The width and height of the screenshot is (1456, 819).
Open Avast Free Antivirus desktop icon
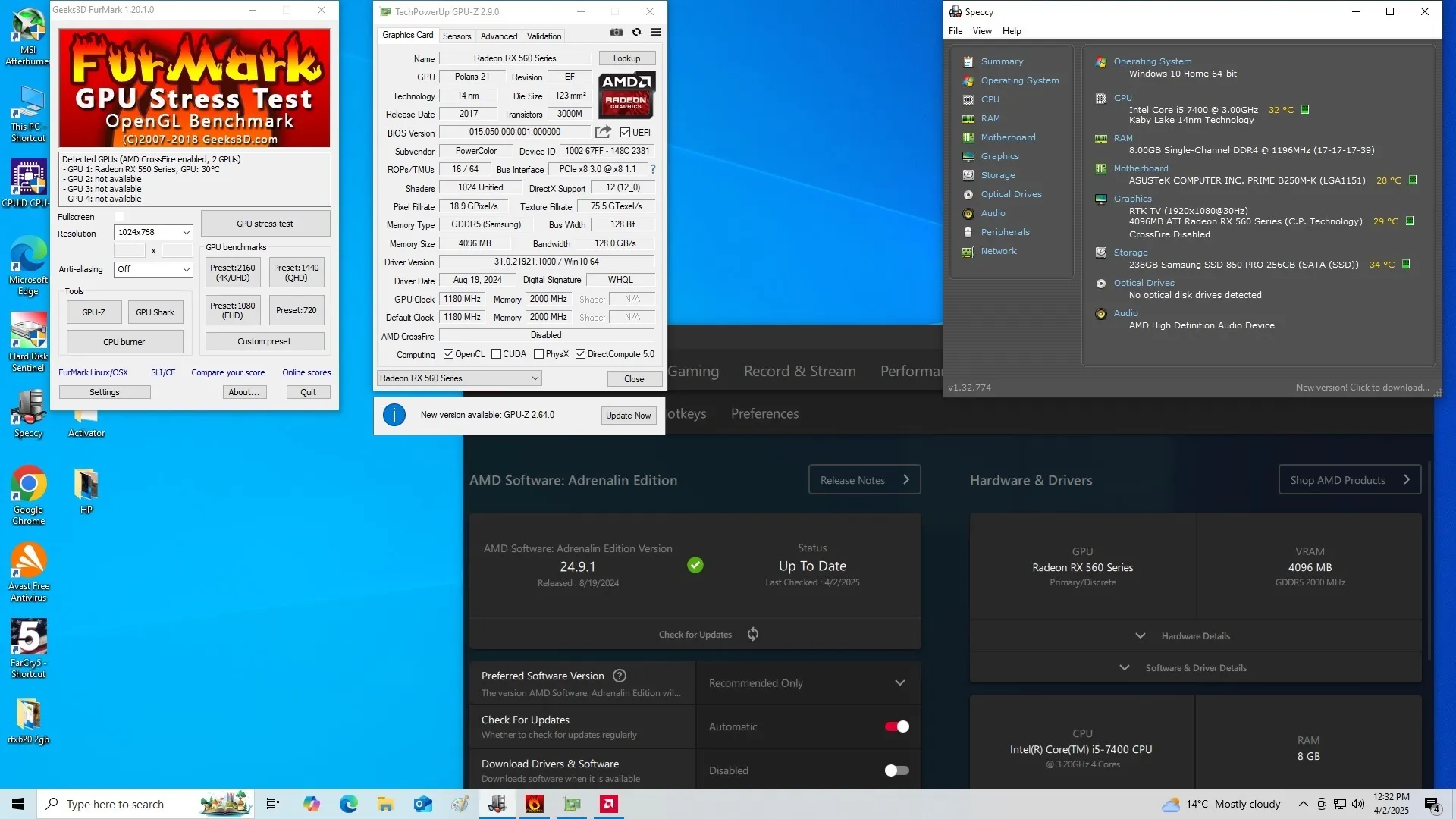coord(28,572)
